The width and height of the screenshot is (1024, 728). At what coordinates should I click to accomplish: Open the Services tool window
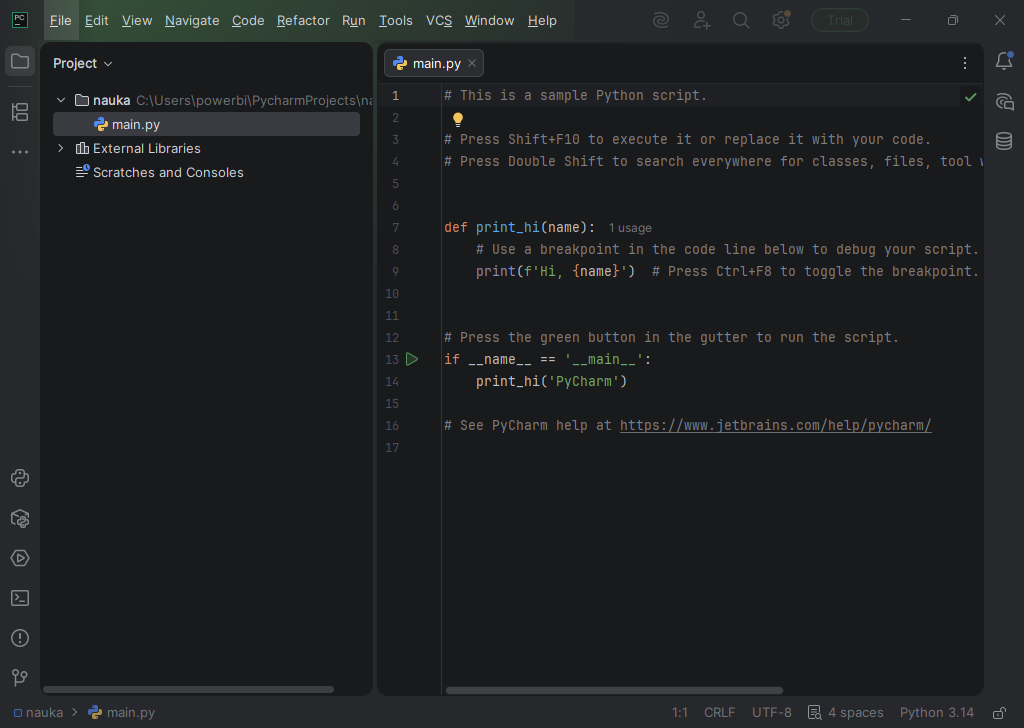tap(20, 558)
